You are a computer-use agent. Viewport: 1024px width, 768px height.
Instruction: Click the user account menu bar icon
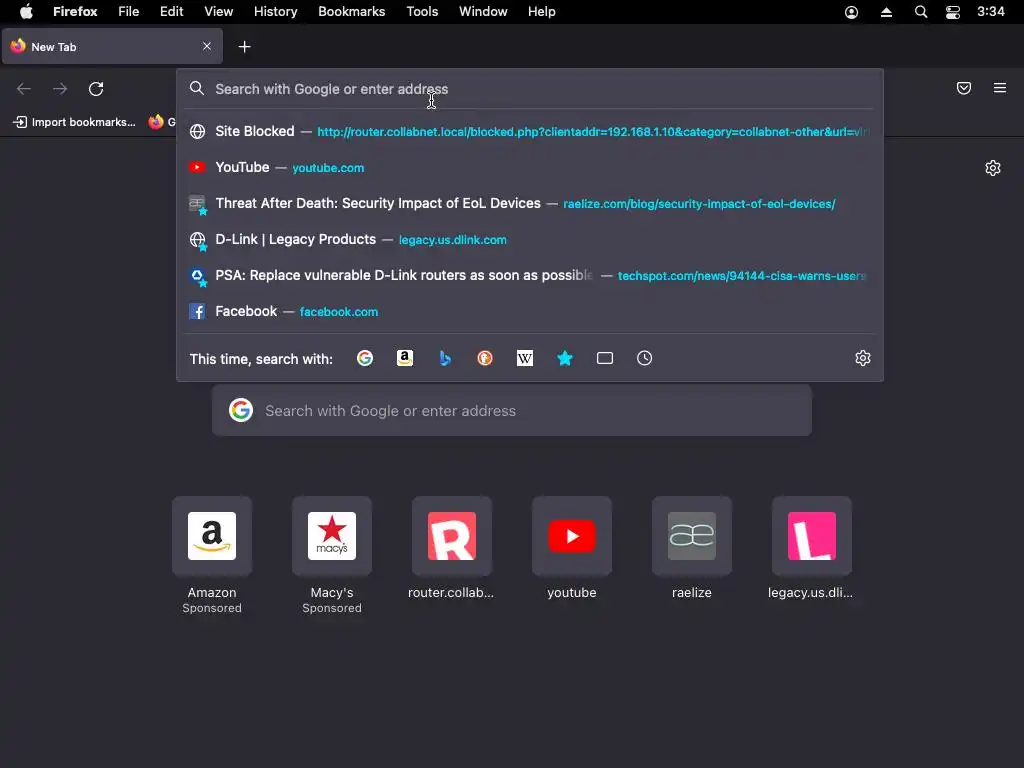[x=852, y=12]
